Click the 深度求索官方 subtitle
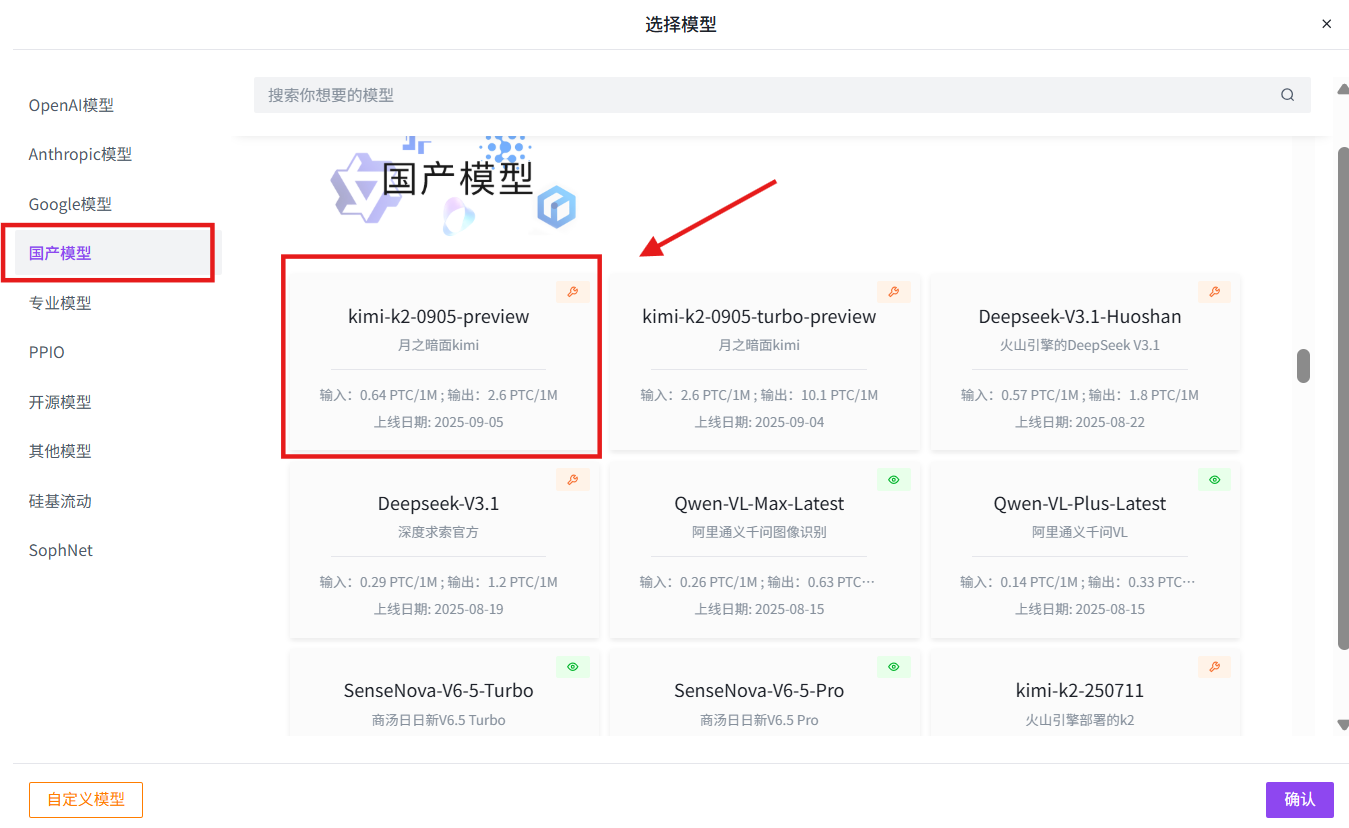 [x=438, y=532]
